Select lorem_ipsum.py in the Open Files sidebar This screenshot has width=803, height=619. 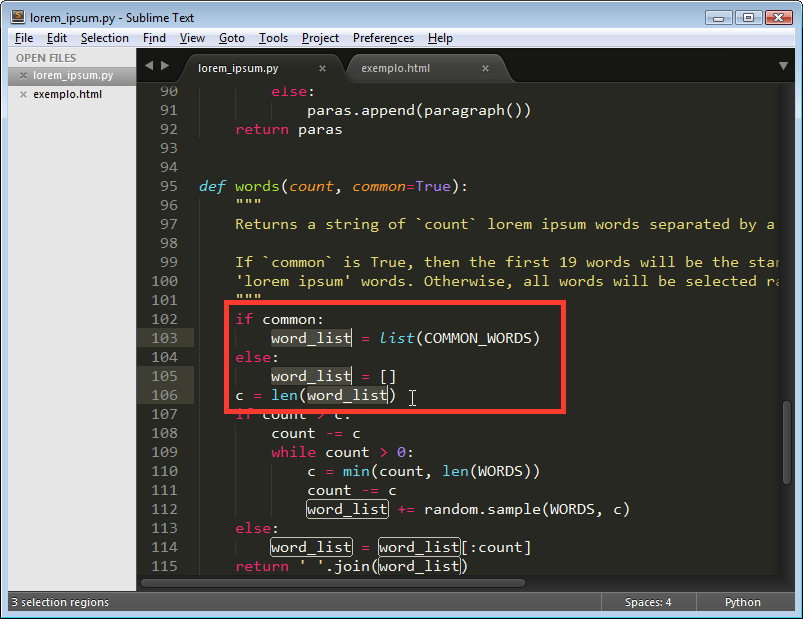(72, 76)
